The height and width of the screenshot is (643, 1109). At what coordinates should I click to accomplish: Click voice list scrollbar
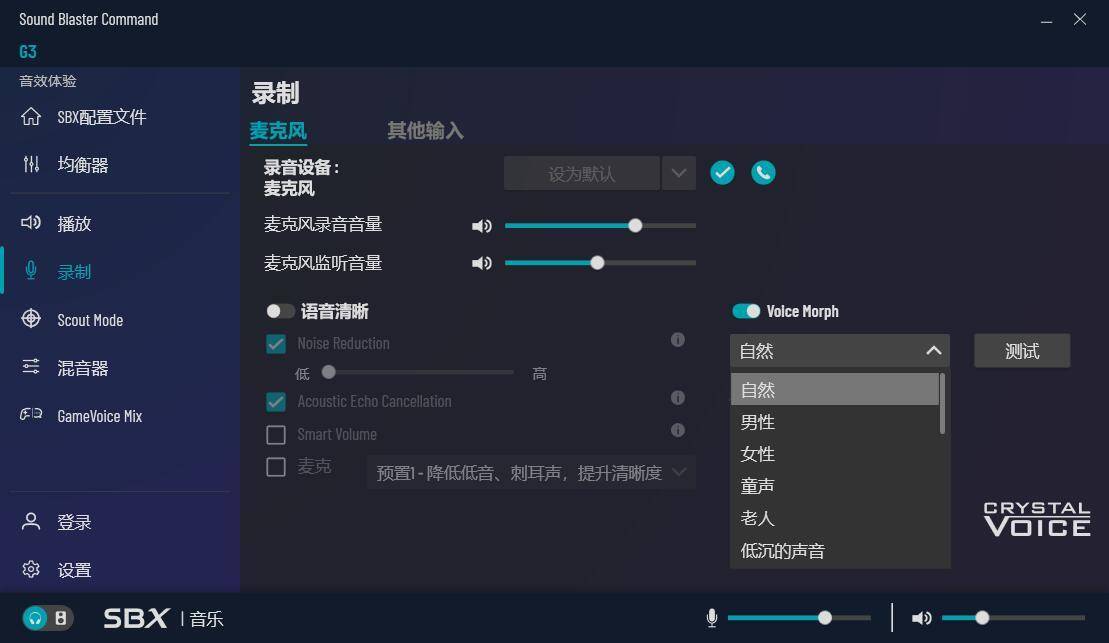[x=942, y=403]
